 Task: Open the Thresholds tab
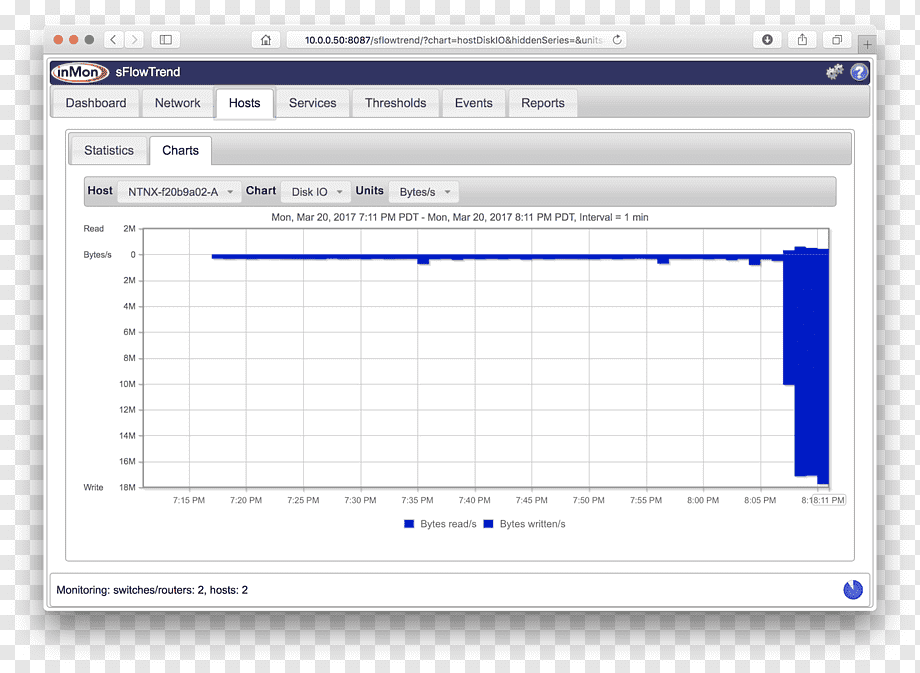click(x=395, y=103)
